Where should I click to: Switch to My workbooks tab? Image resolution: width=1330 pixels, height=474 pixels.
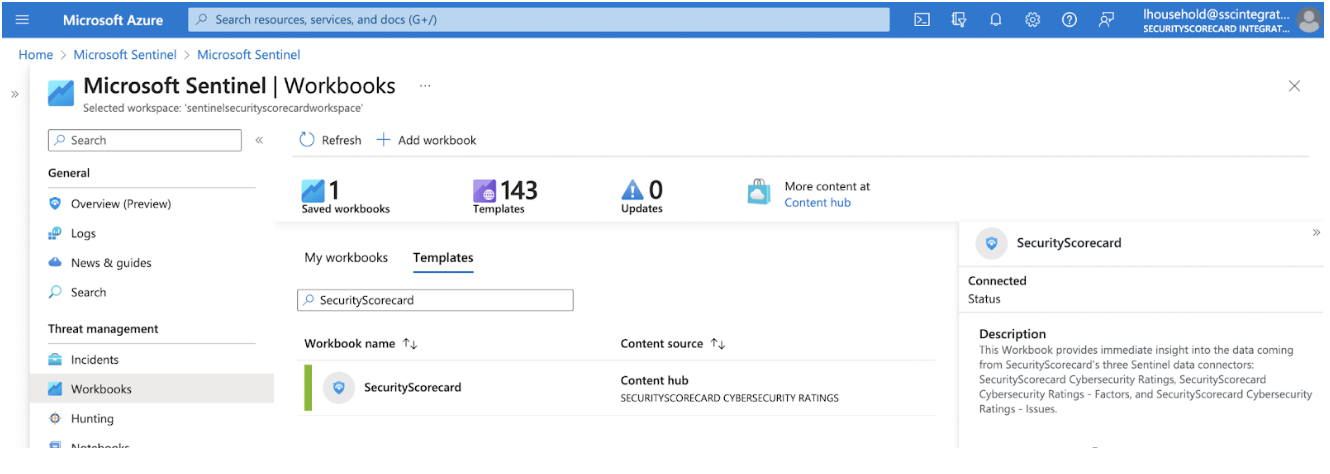point(346,258)
